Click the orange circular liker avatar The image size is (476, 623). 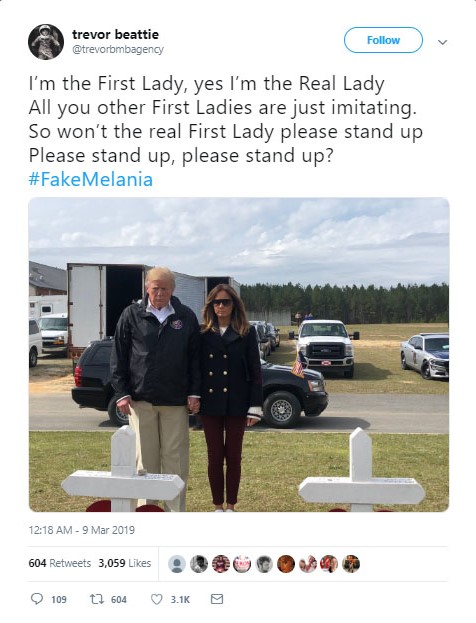tap(286, 564)
